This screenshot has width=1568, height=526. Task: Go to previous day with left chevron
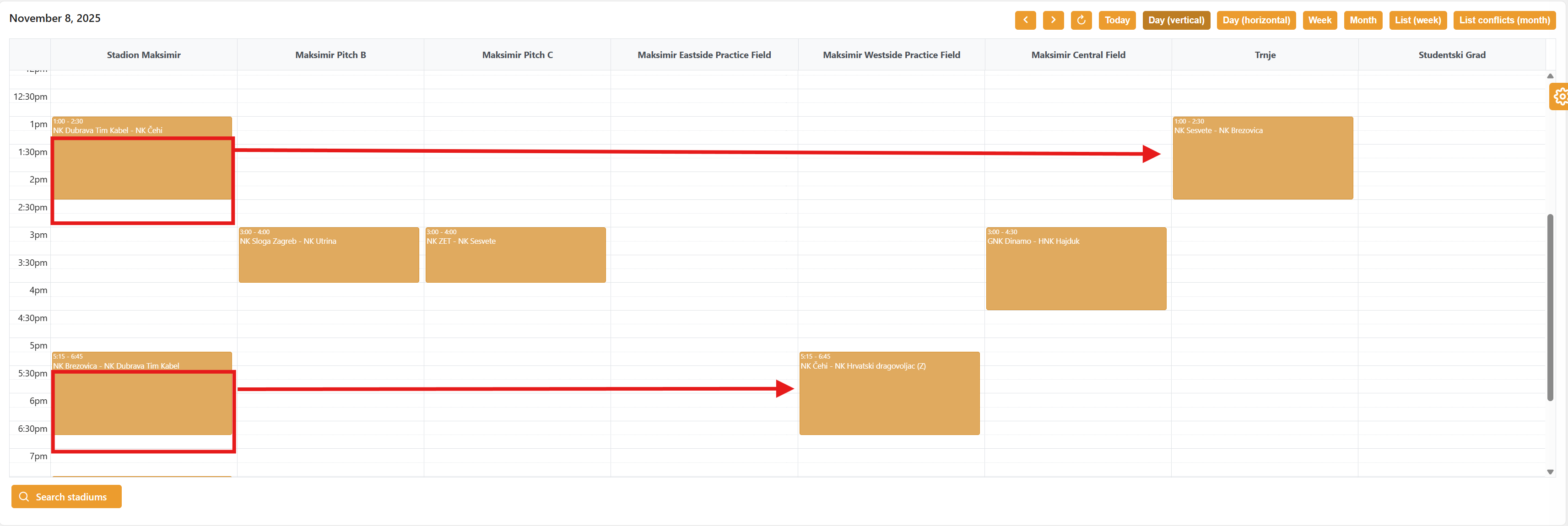[x=1025, y=20]
